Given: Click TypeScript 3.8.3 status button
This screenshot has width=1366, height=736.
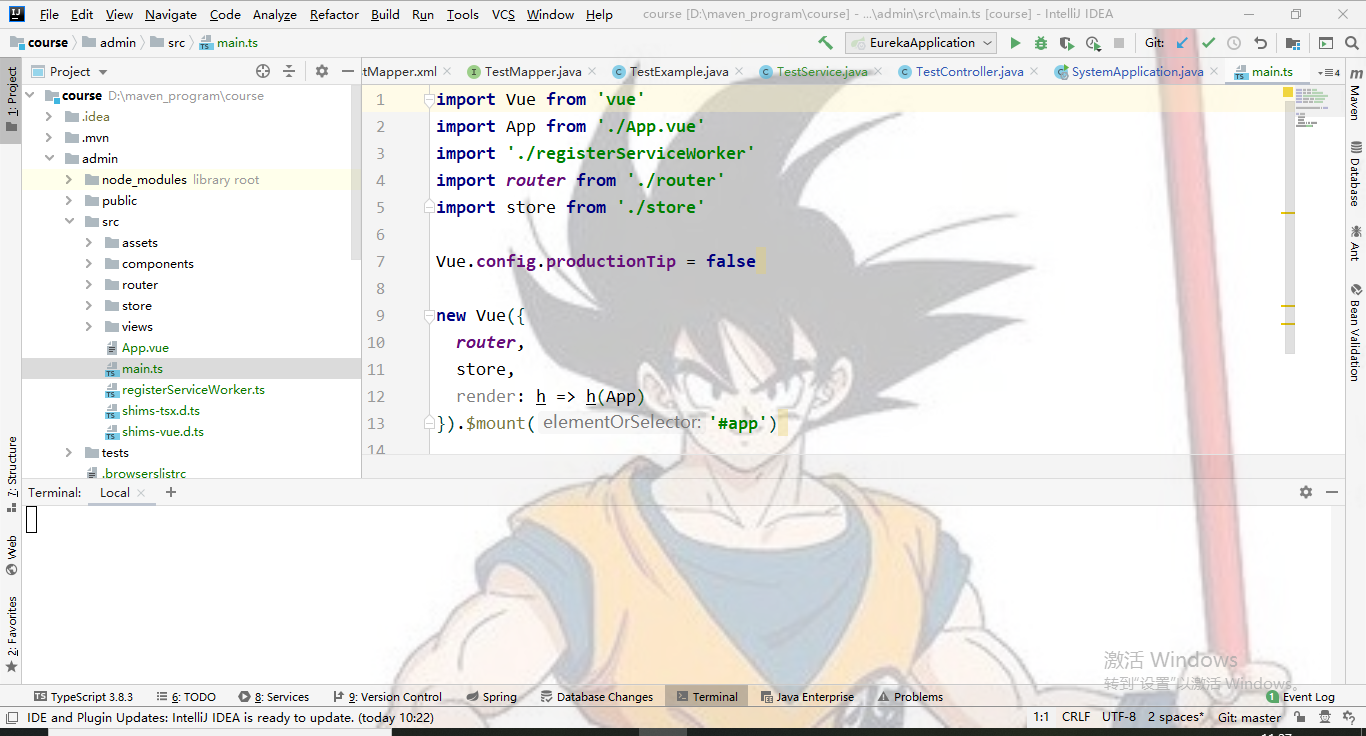Looking at the screenshot, I should (x=83, y=697).
